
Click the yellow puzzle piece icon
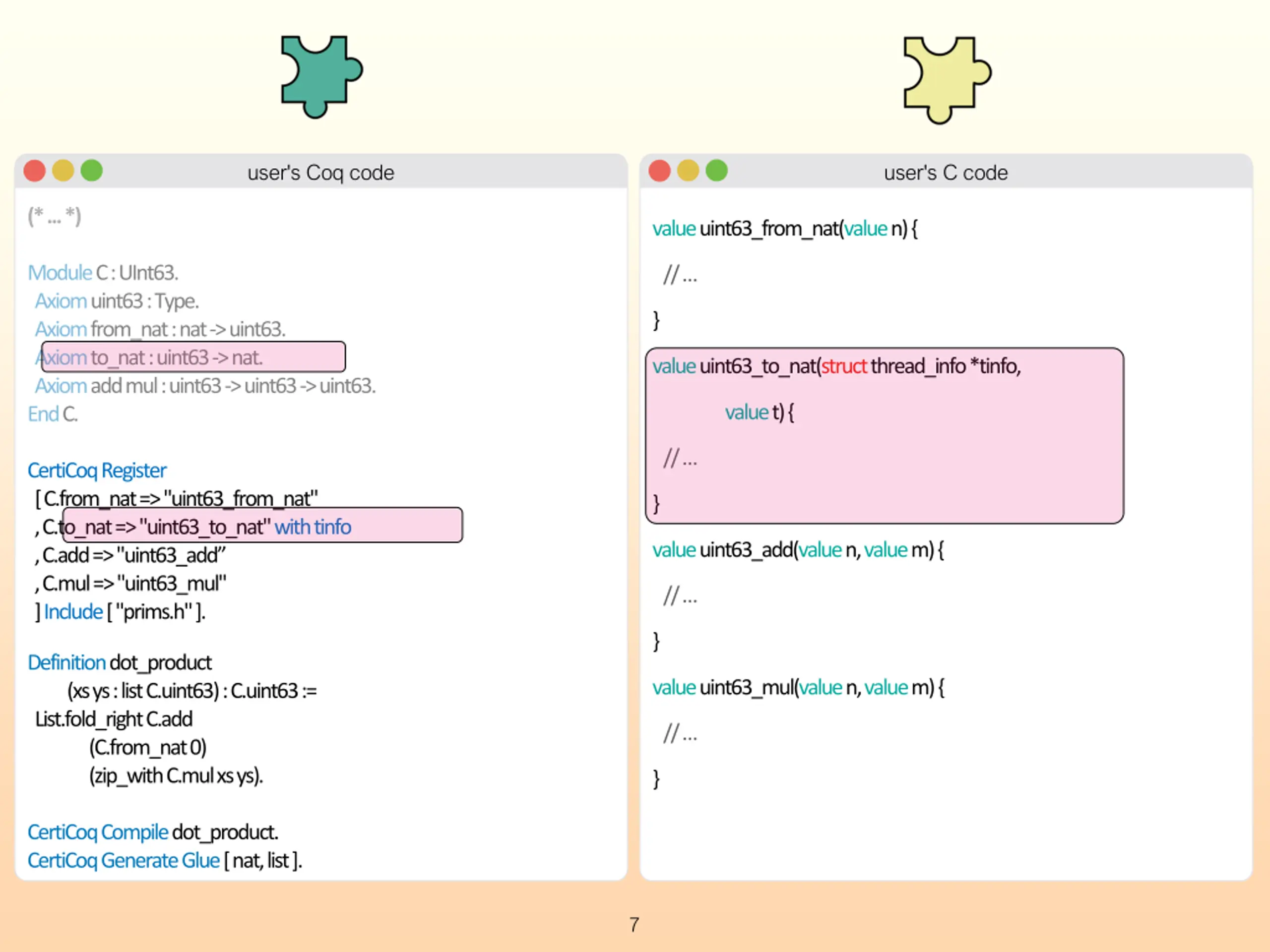click(946, 80)
